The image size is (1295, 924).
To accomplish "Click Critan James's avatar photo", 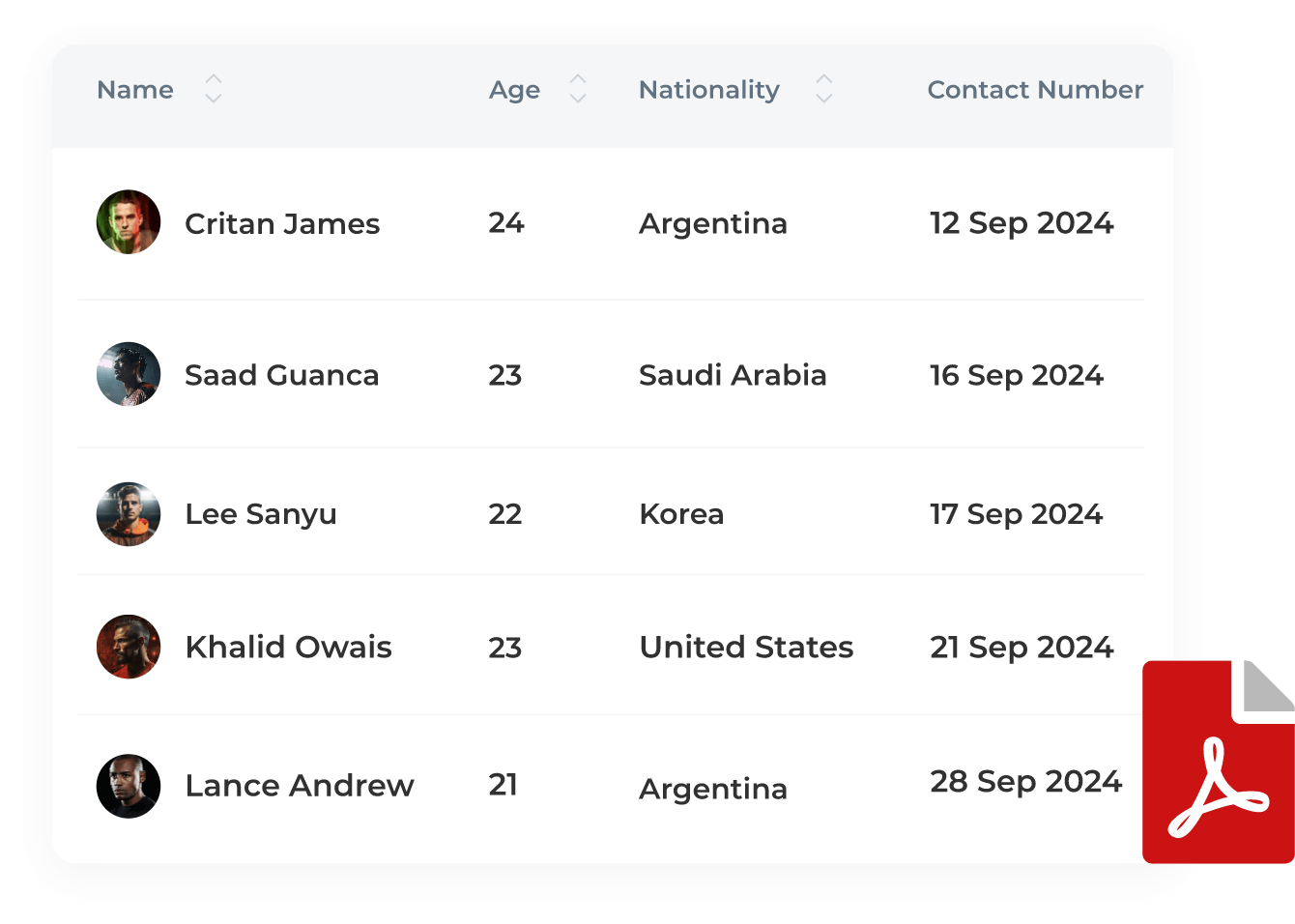I will pyautogui.click(x=129, y=222).
